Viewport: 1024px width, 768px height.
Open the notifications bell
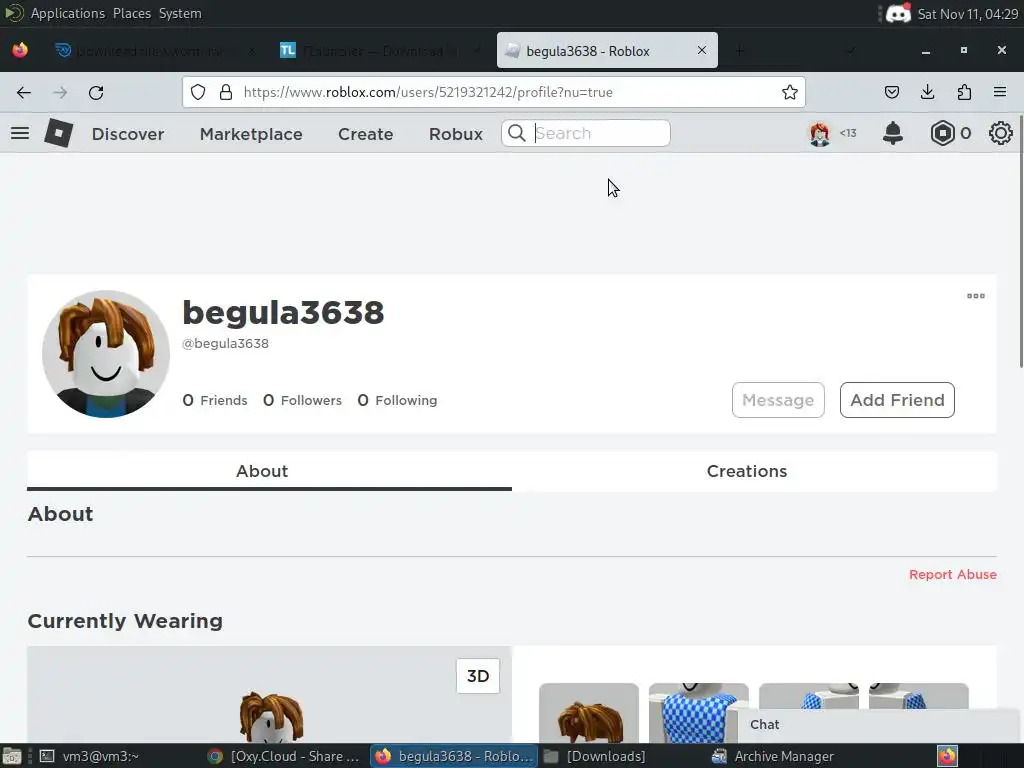click(893, 133)
